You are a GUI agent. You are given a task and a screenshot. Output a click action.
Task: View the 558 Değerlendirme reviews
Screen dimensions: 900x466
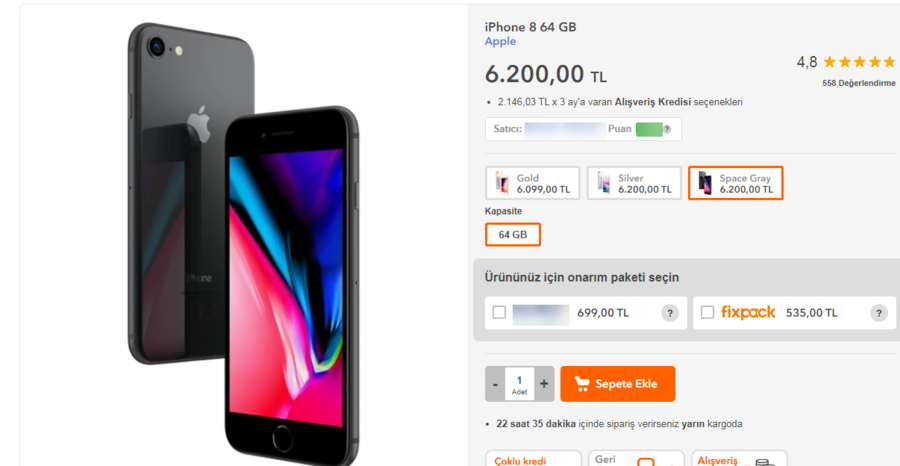click(858, 83)
